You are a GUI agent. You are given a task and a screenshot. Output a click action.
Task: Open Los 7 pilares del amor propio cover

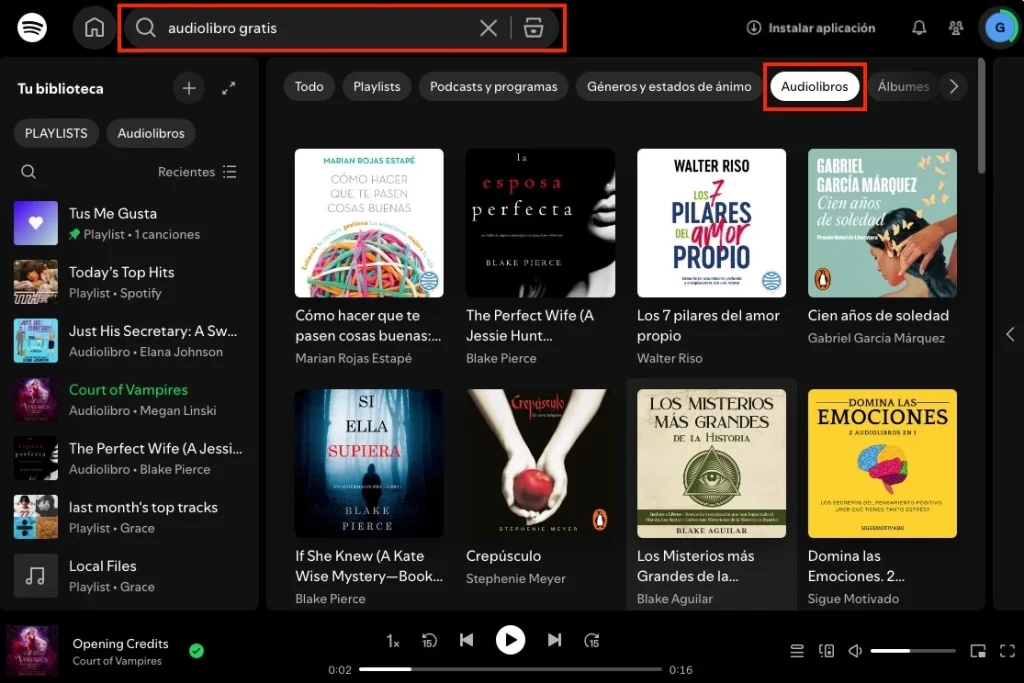point(711,223)
